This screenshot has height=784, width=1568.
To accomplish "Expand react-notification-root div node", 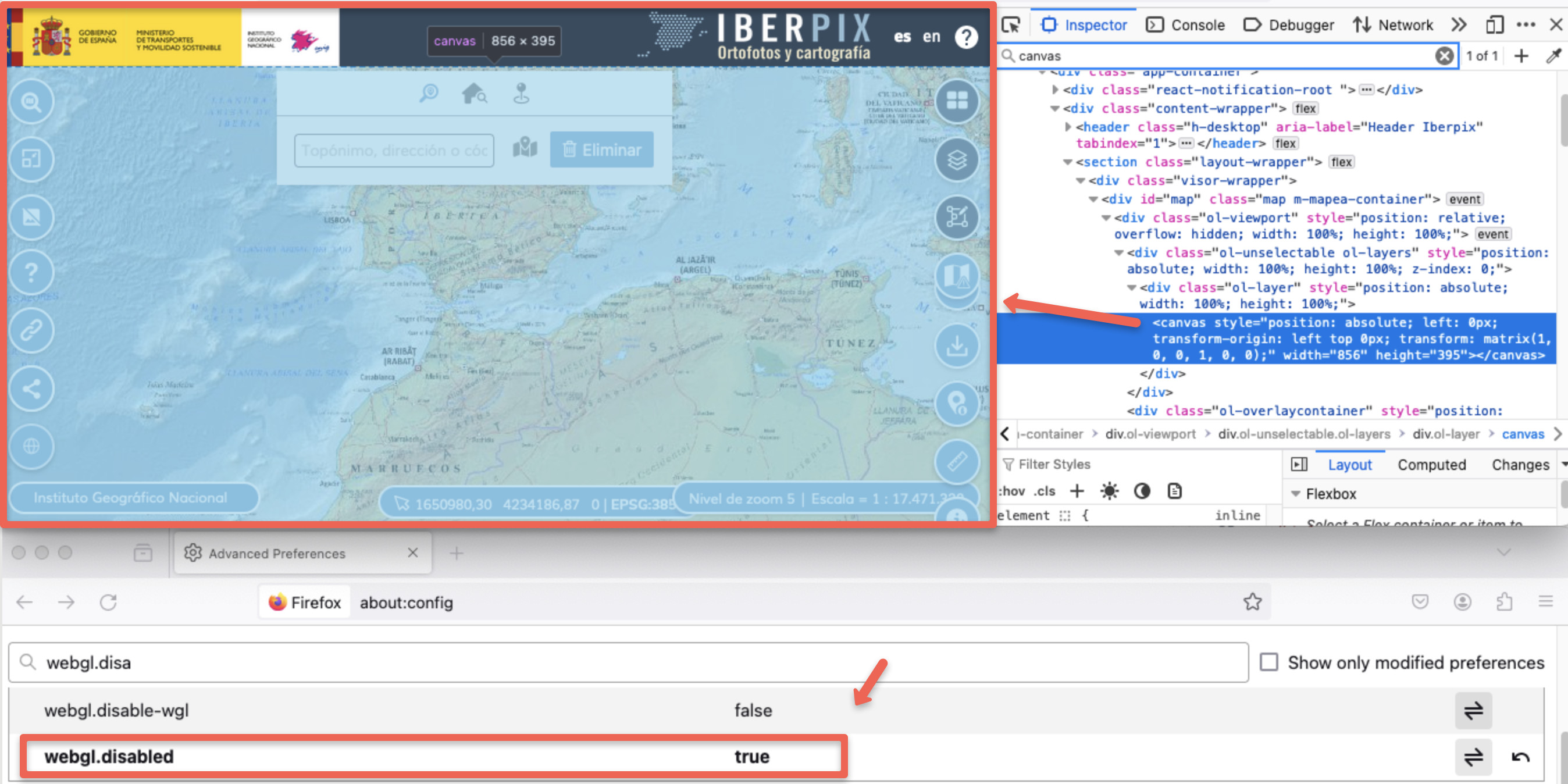I will pos(1056,90).
